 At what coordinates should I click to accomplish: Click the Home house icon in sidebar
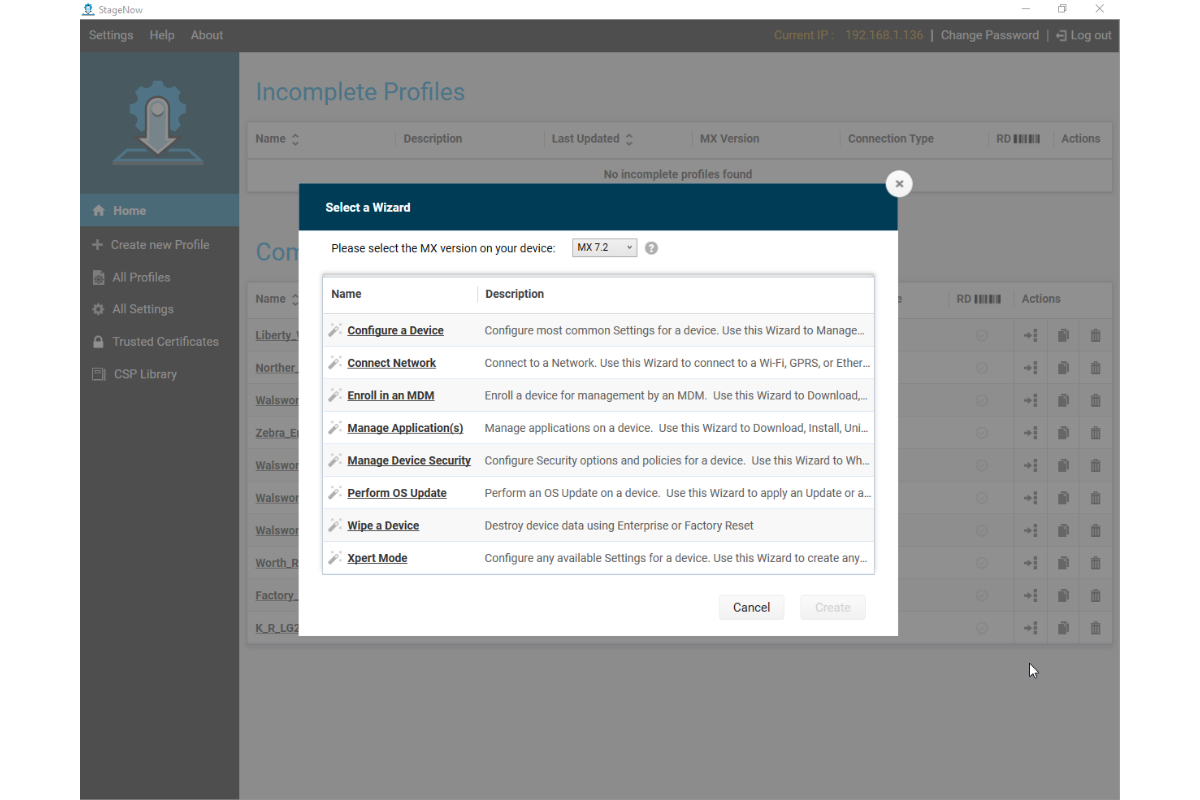[x=97, y=210]
